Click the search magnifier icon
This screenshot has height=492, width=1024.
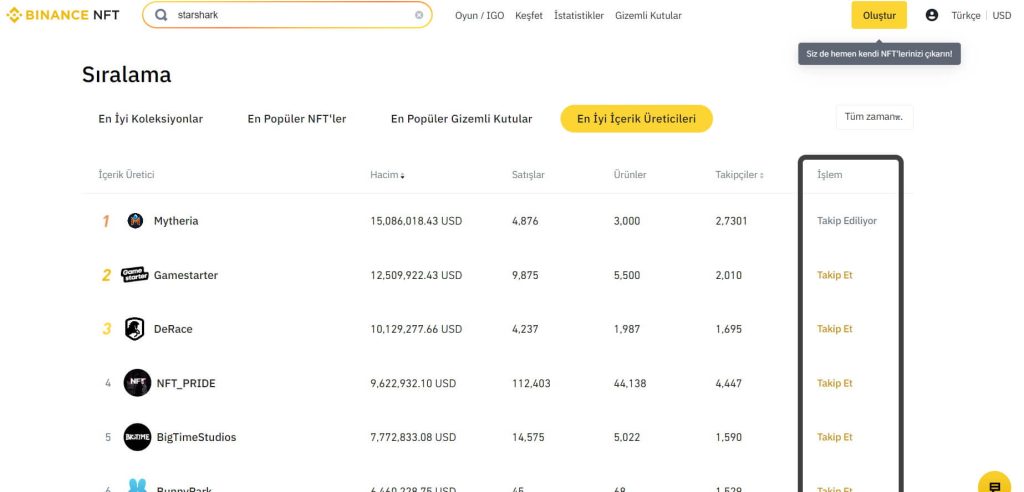point(161,15)
